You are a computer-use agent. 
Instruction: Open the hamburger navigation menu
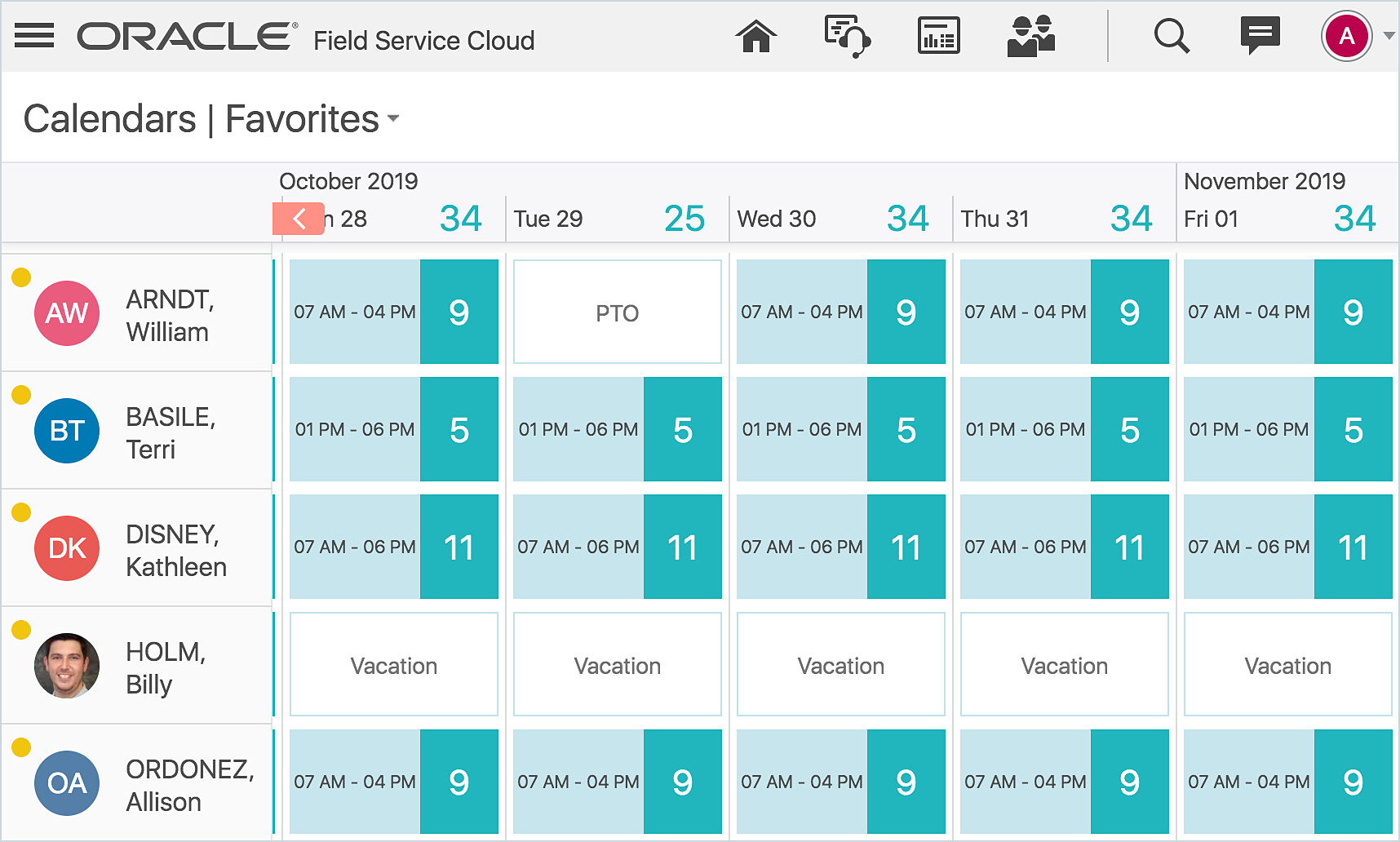34,36
